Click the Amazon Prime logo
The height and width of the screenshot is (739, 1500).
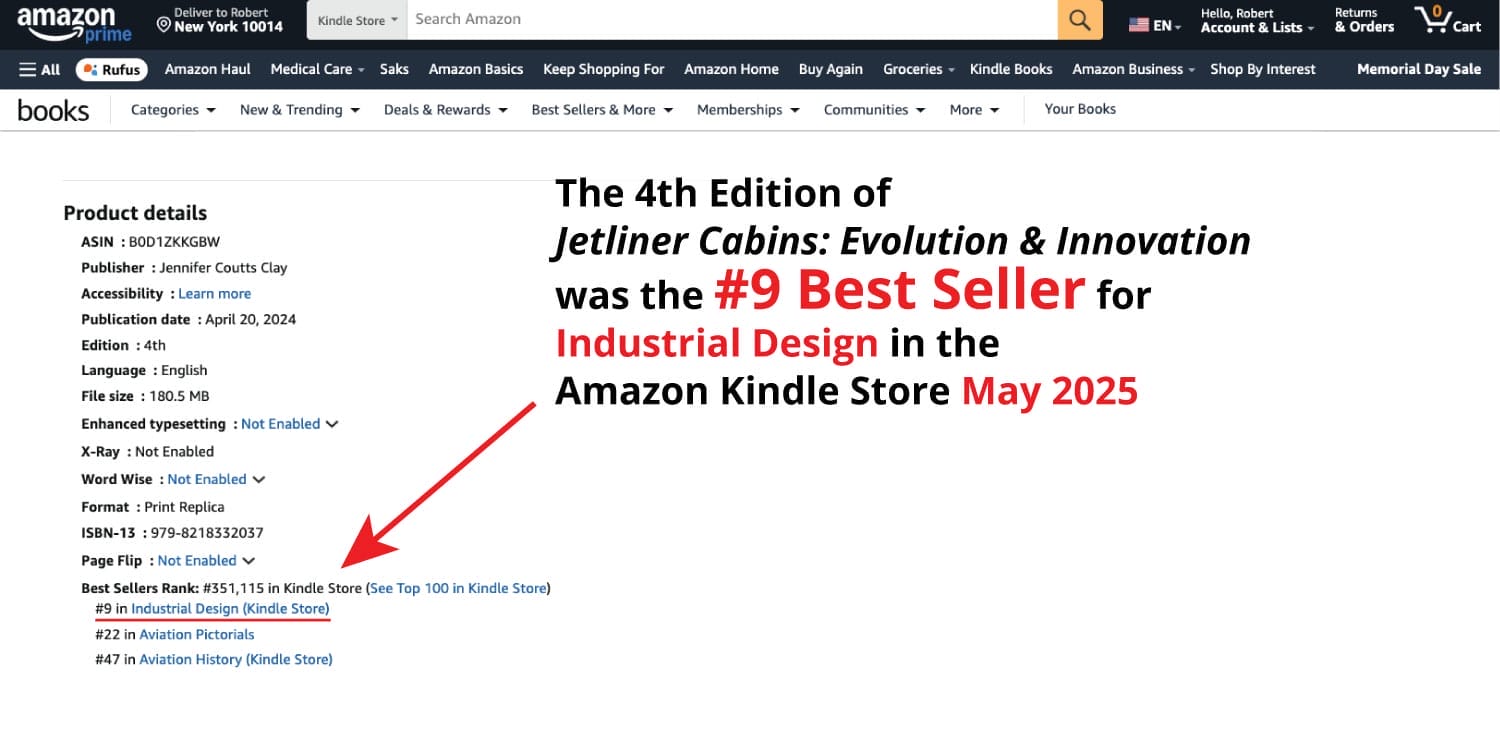click(x=72, y=22)
